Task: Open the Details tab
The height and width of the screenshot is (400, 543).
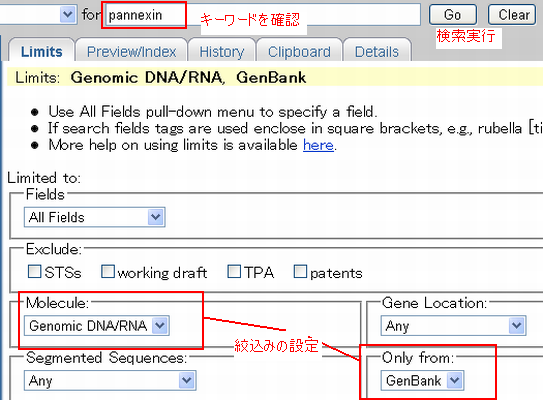Action: tap(377, 52)
